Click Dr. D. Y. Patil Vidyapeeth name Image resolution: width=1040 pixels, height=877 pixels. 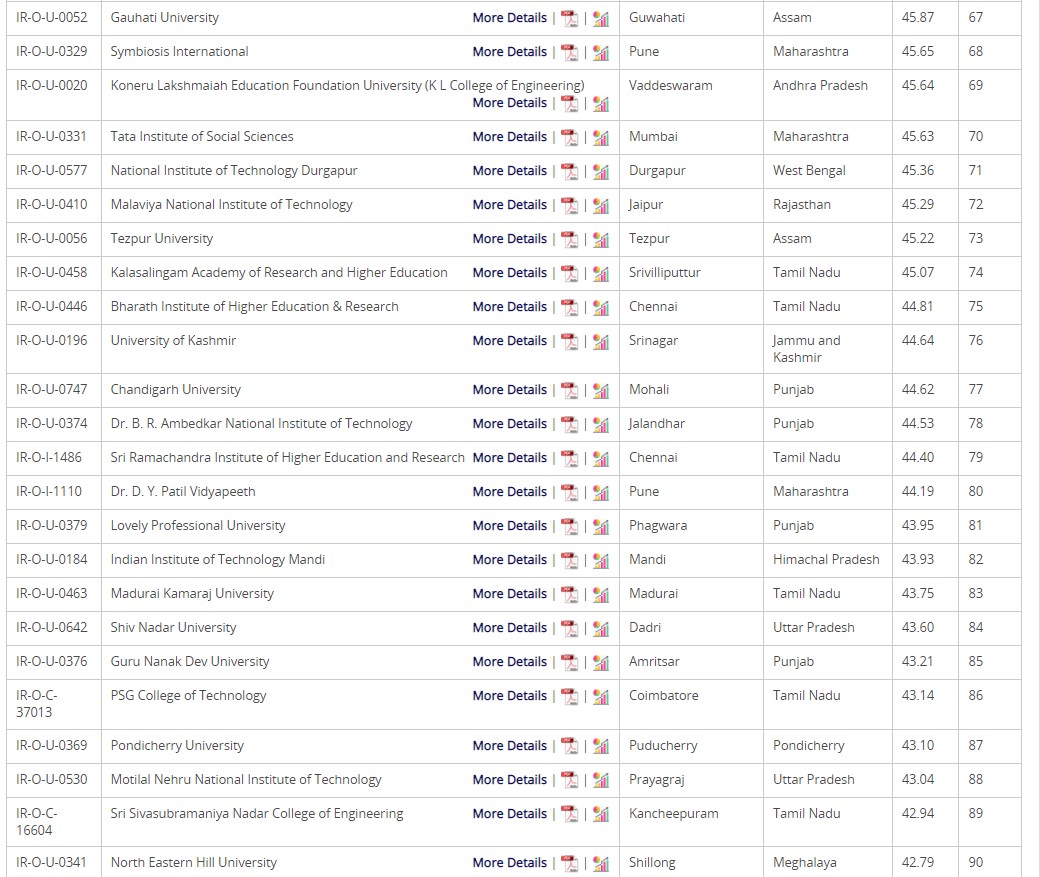(x=183, y=492)
